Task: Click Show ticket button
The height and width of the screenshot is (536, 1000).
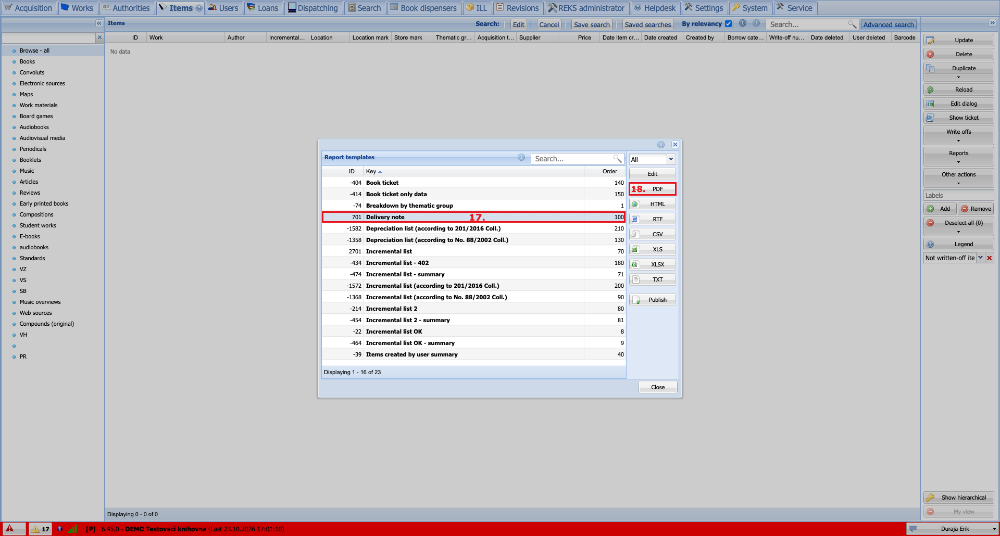Action: (x=959, y=118)
